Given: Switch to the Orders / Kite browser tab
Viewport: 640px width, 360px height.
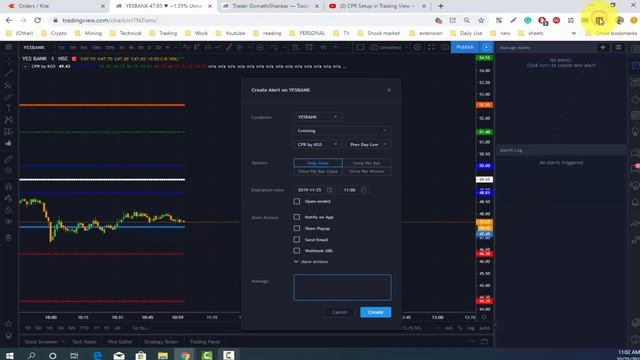Looking at the screenshot, I should pyautogui.click(x=56, y=6).
